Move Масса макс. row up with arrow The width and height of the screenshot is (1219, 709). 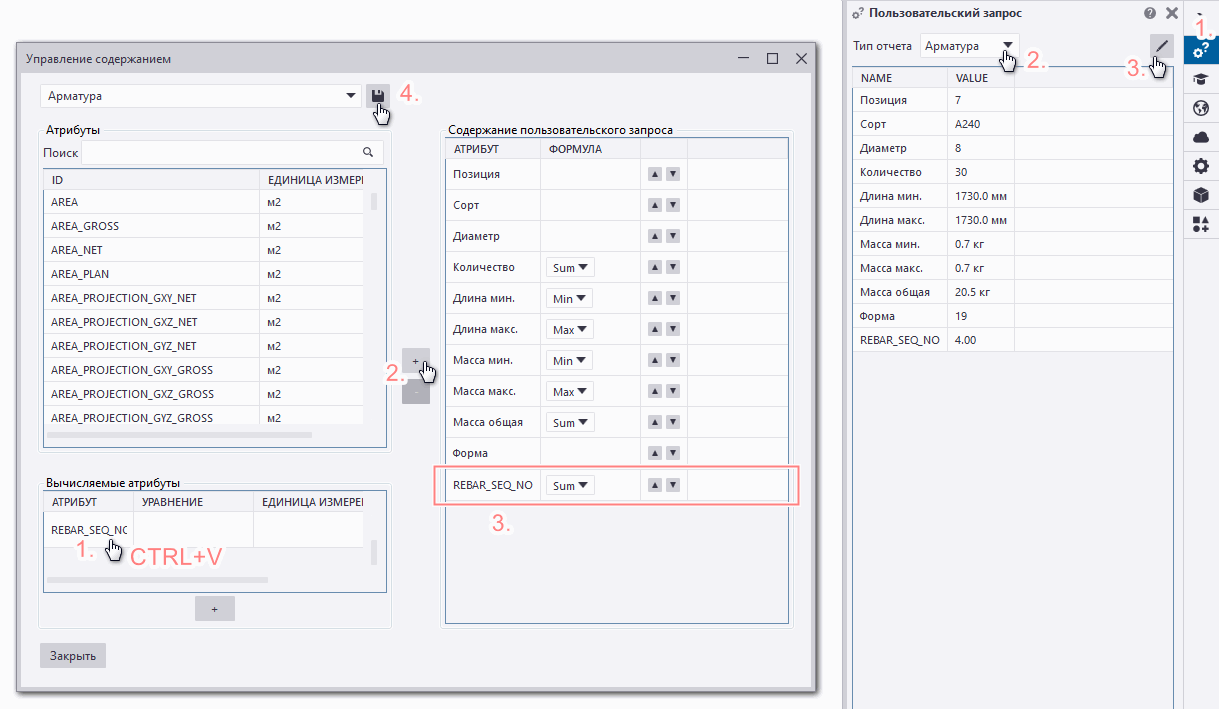654,391
